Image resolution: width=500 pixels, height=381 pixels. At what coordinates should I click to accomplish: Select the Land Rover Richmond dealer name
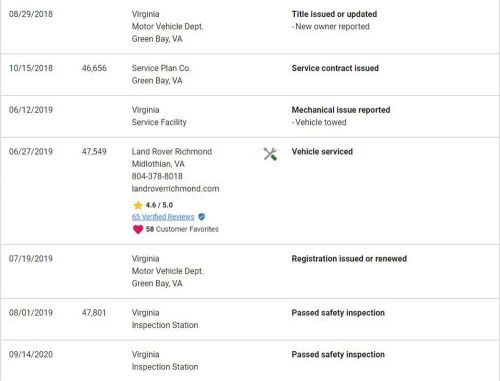[172, 152]
